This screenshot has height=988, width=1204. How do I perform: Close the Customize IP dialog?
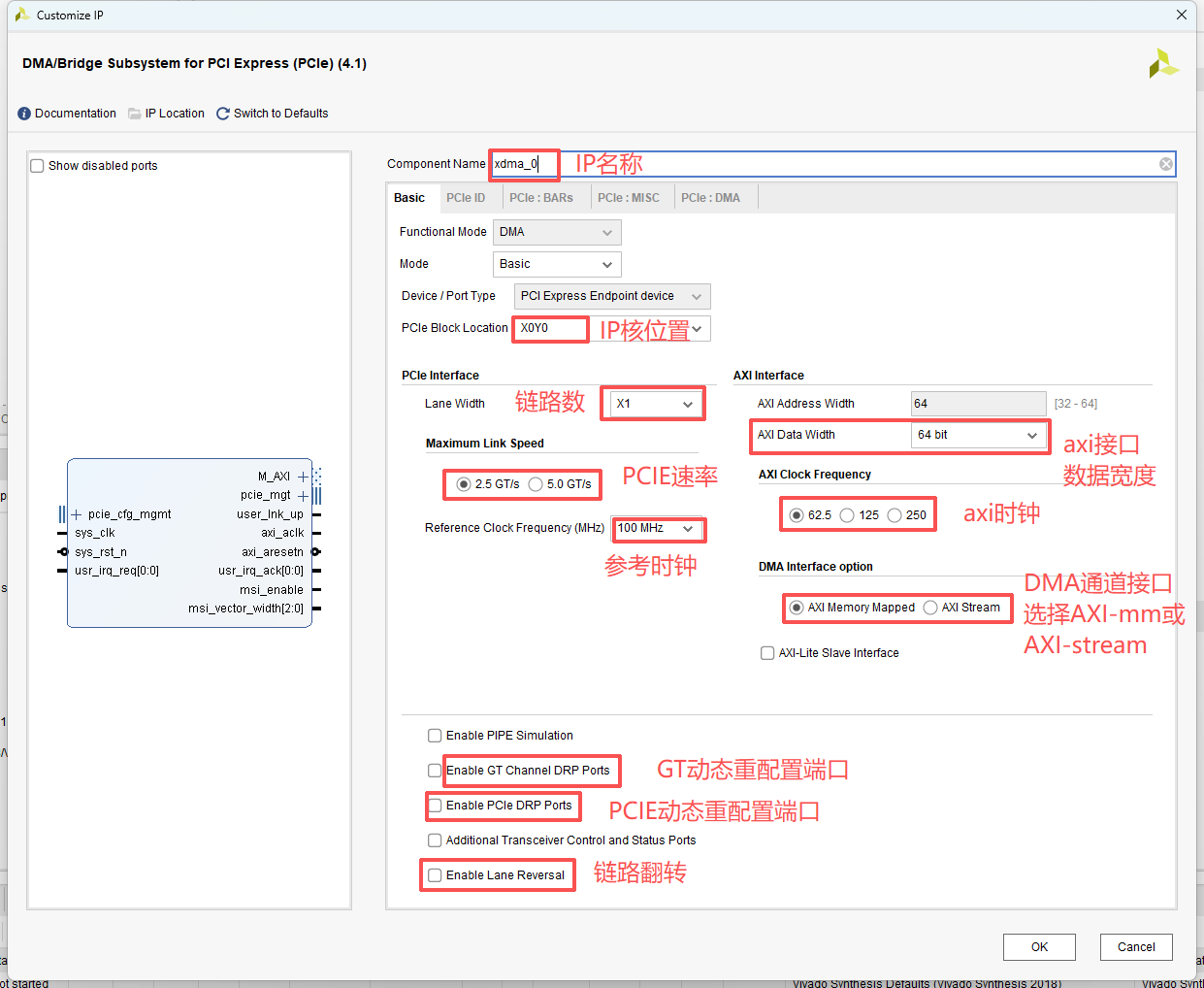(1182, 15)
